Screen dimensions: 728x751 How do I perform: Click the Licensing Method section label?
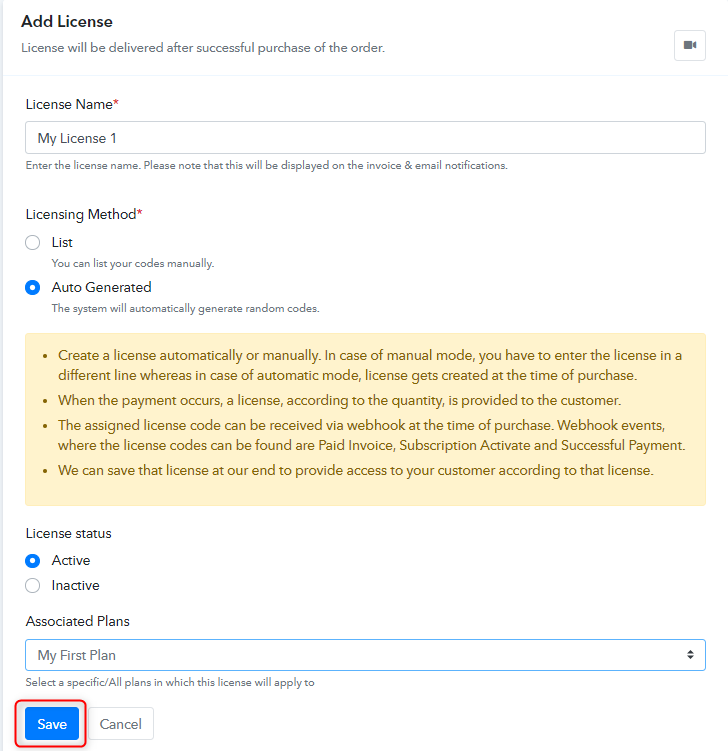tap(84, 214)
